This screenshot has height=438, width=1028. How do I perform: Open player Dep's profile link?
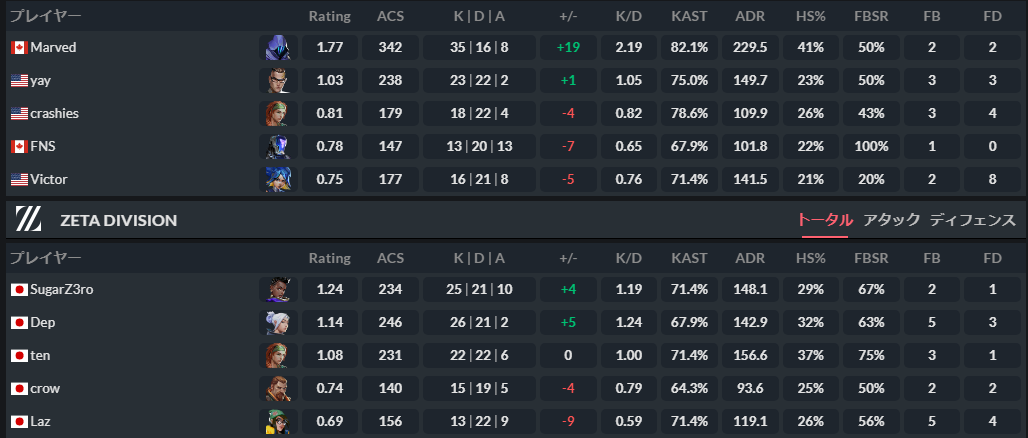pyautogui.click(x=43, y=323)
